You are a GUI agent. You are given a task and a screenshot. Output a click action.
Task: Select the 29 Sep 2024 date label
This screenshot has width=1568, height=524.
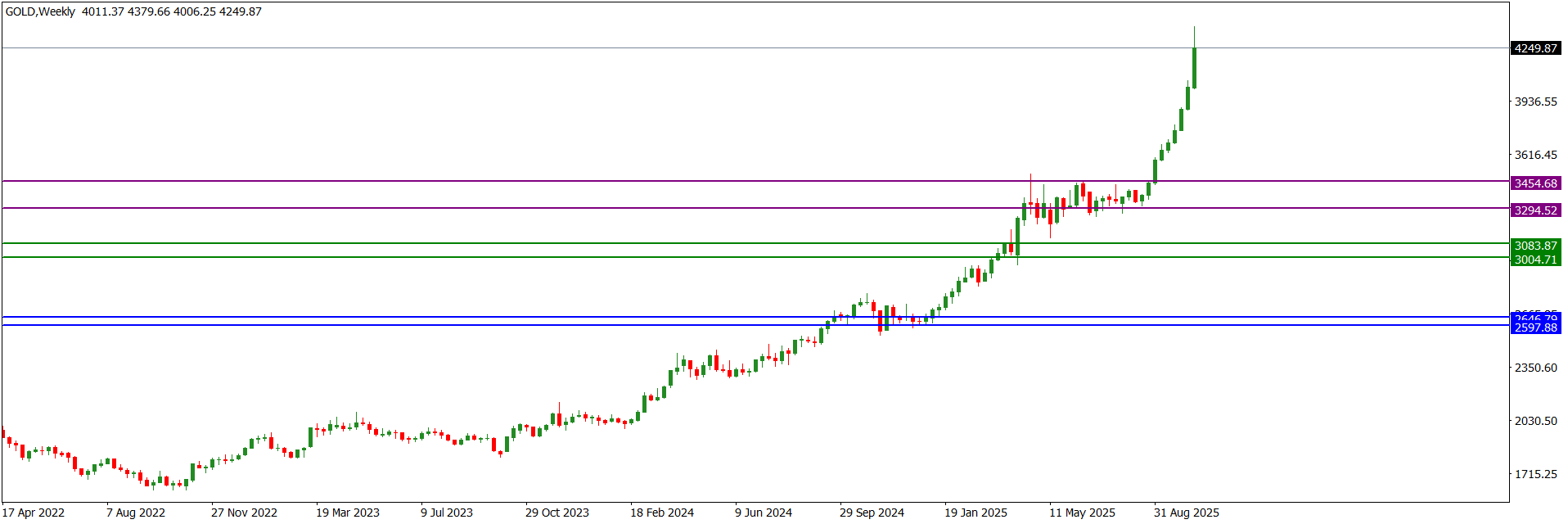pyautogui.click(x=872, y=513)
